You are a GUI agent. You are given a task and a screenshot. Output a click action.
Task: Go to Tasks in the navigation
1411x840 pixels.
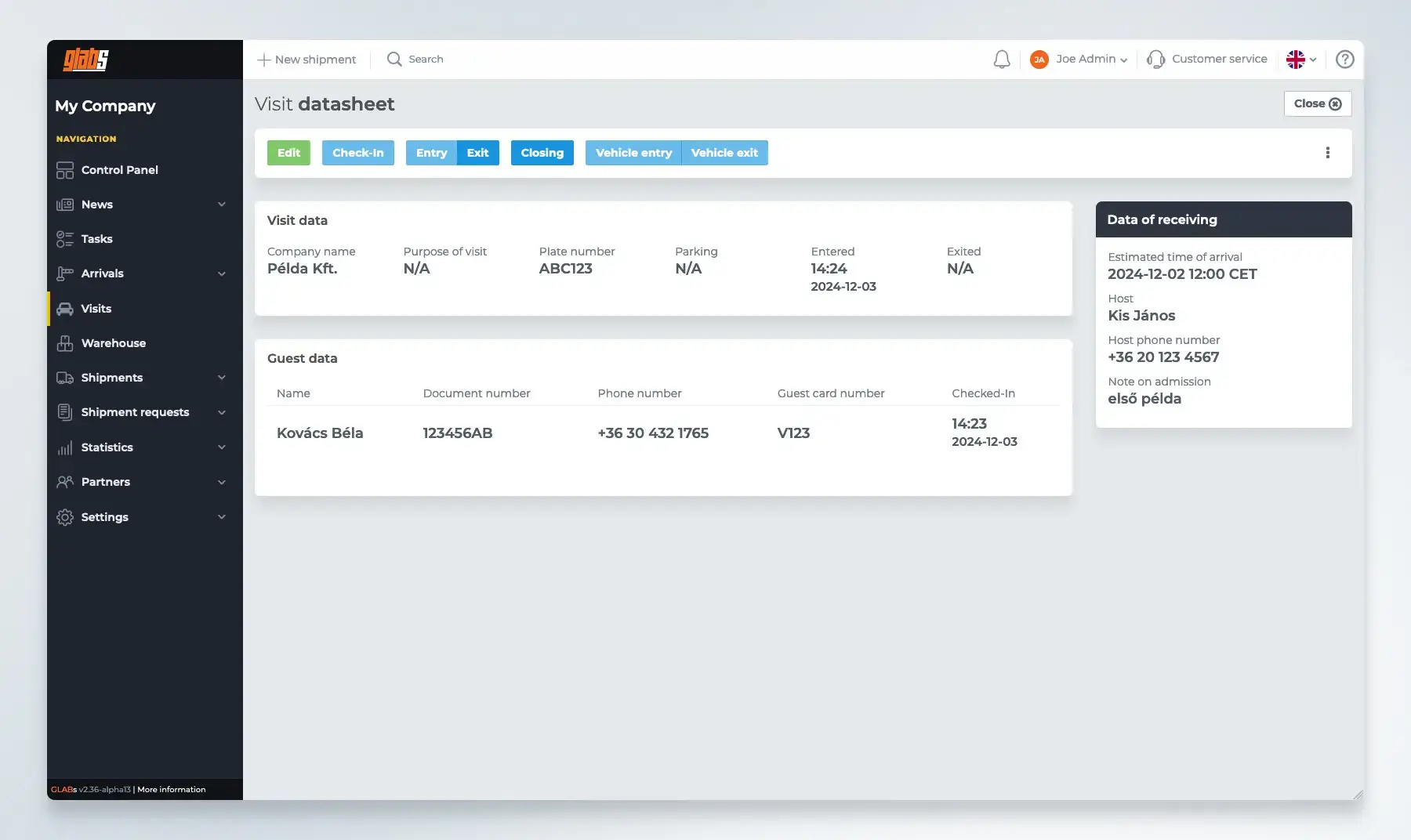point(96,239)
